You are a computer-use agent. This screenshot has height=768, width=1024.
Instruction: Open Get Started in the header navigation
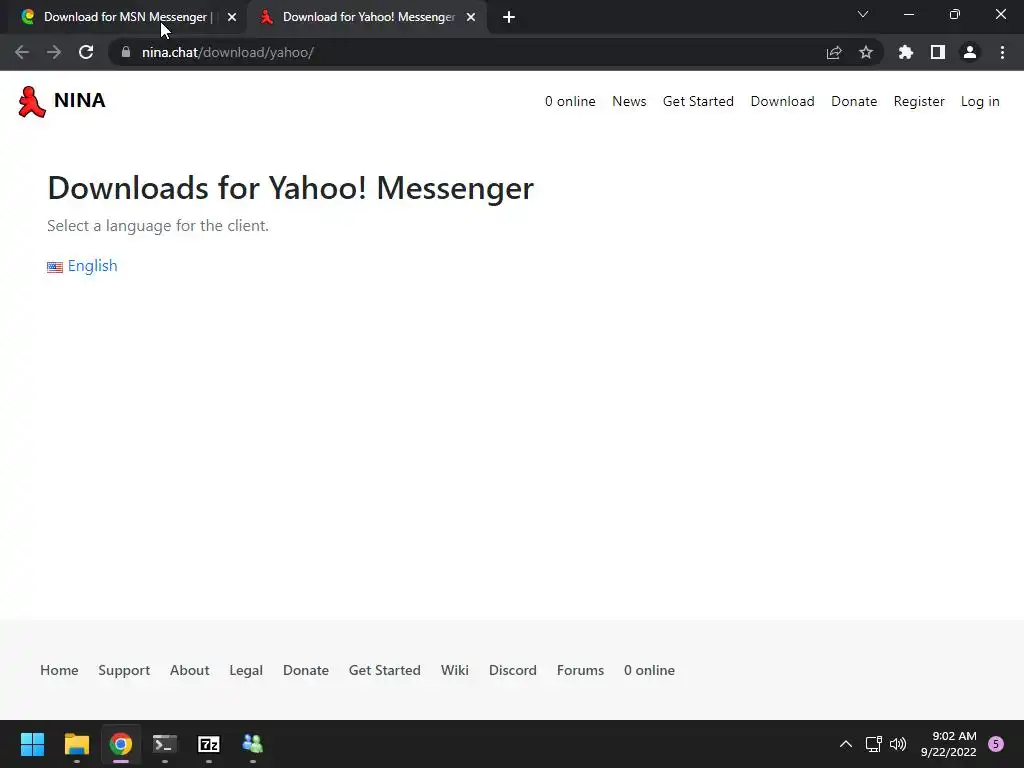[698, 101]
